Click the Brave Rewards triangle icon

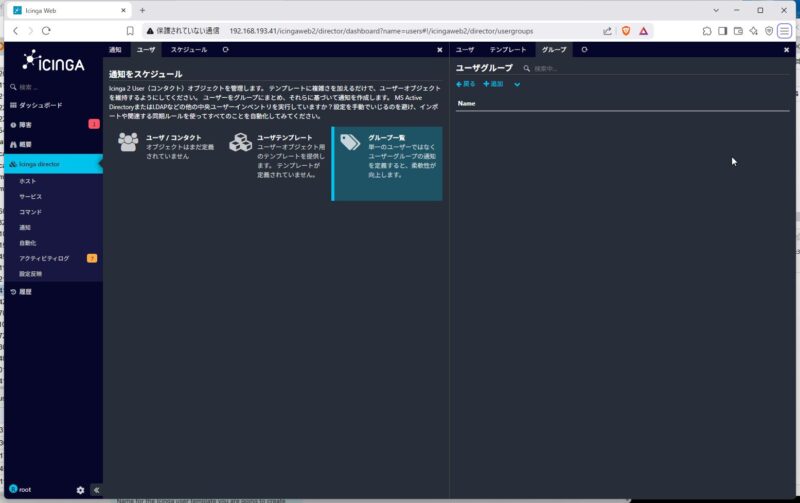[x=644, y=31]
